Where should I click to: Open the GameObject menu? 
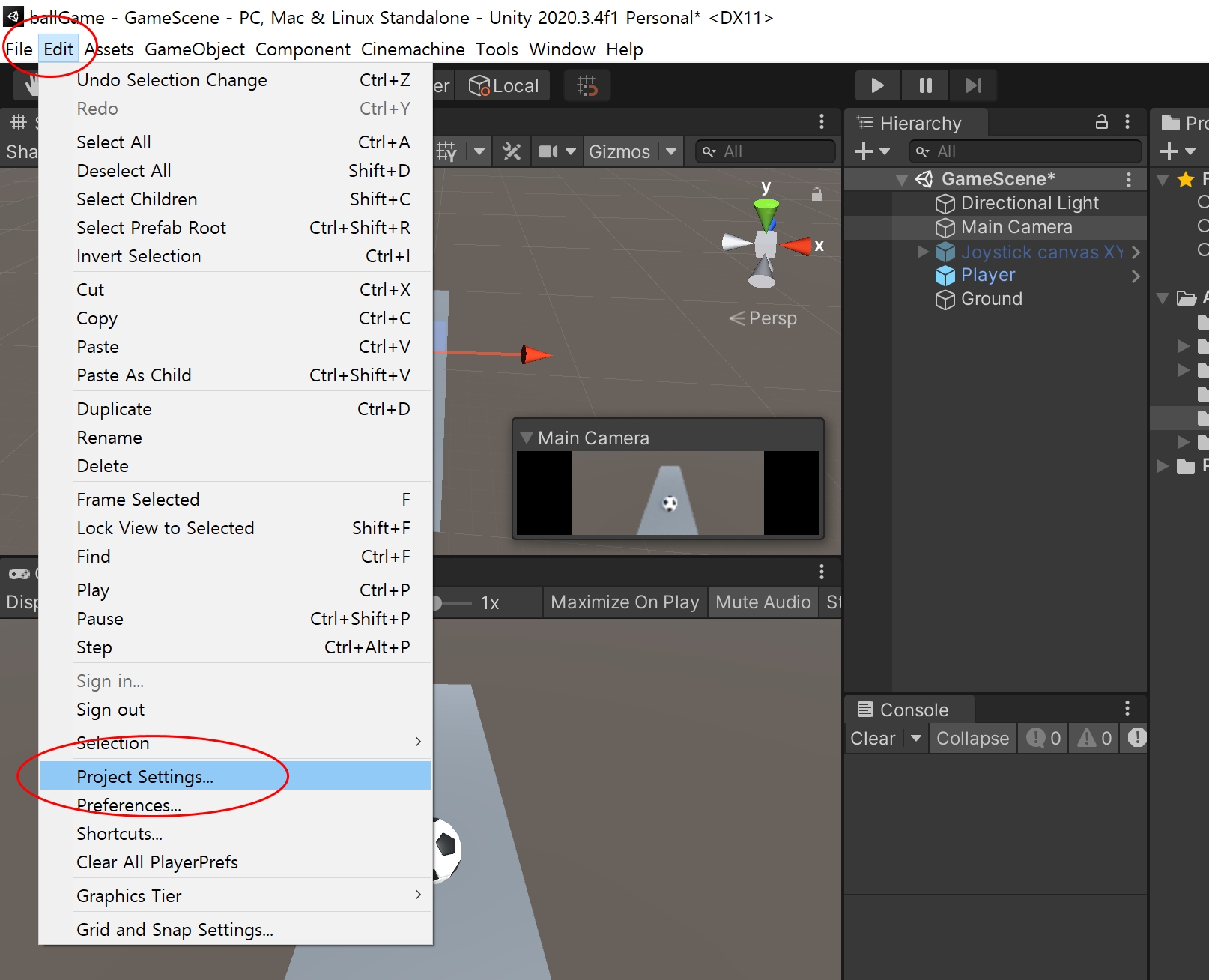click(x=195, y=49)
